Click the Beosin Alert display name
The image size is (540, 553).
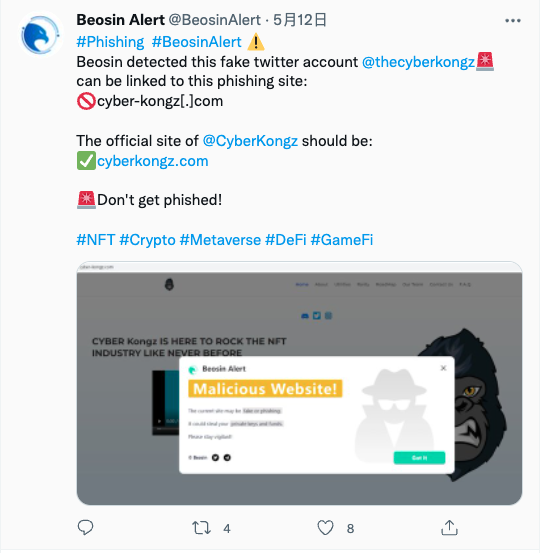click(121, 20)
